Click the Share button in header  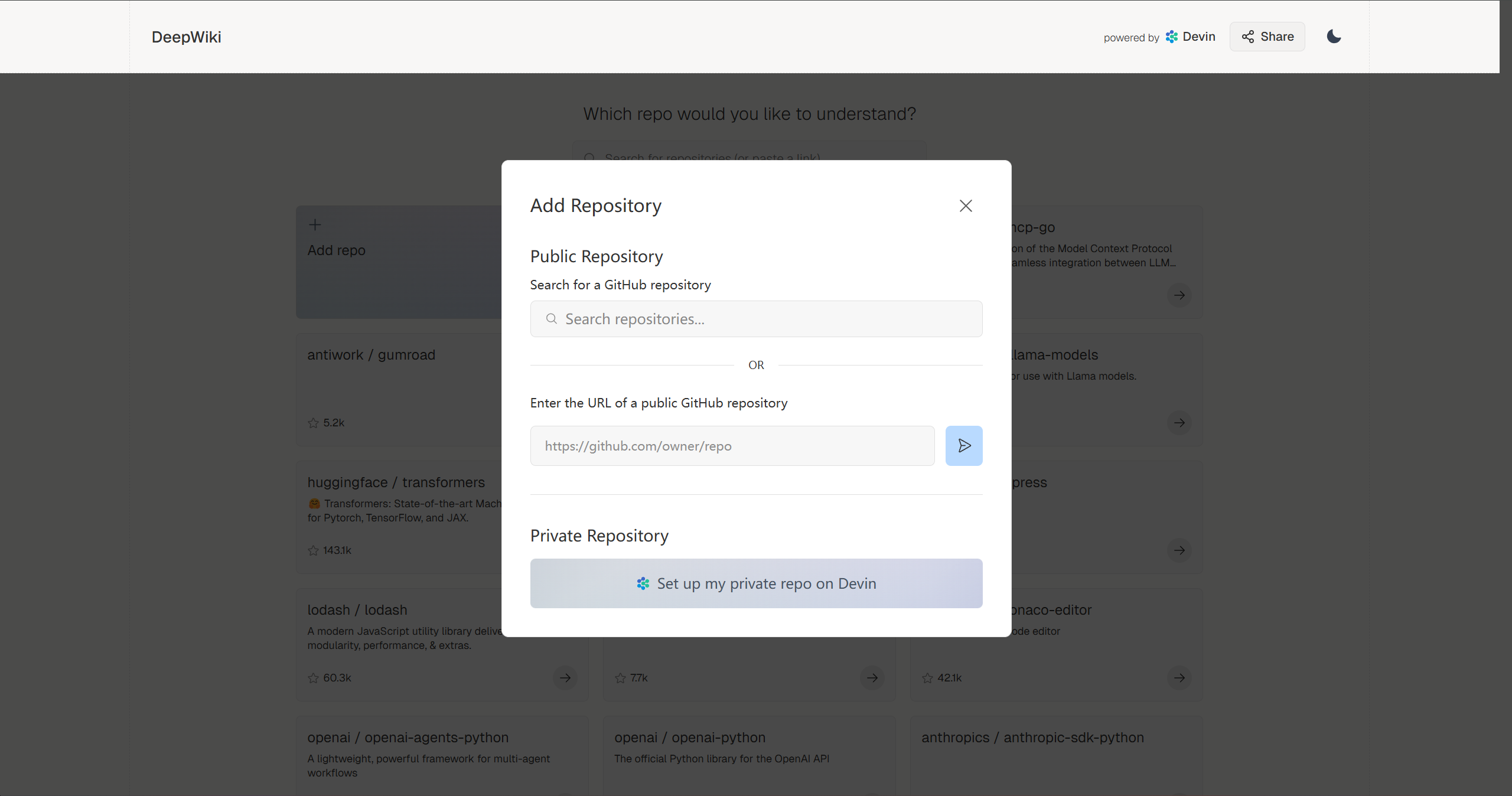tap(1267, 37)
